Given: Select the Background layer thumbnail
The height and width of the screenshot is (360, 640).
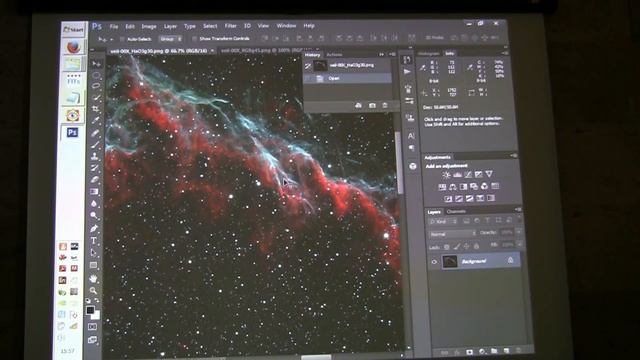Looking at the screenshot, I should click(x=450, y=262).
